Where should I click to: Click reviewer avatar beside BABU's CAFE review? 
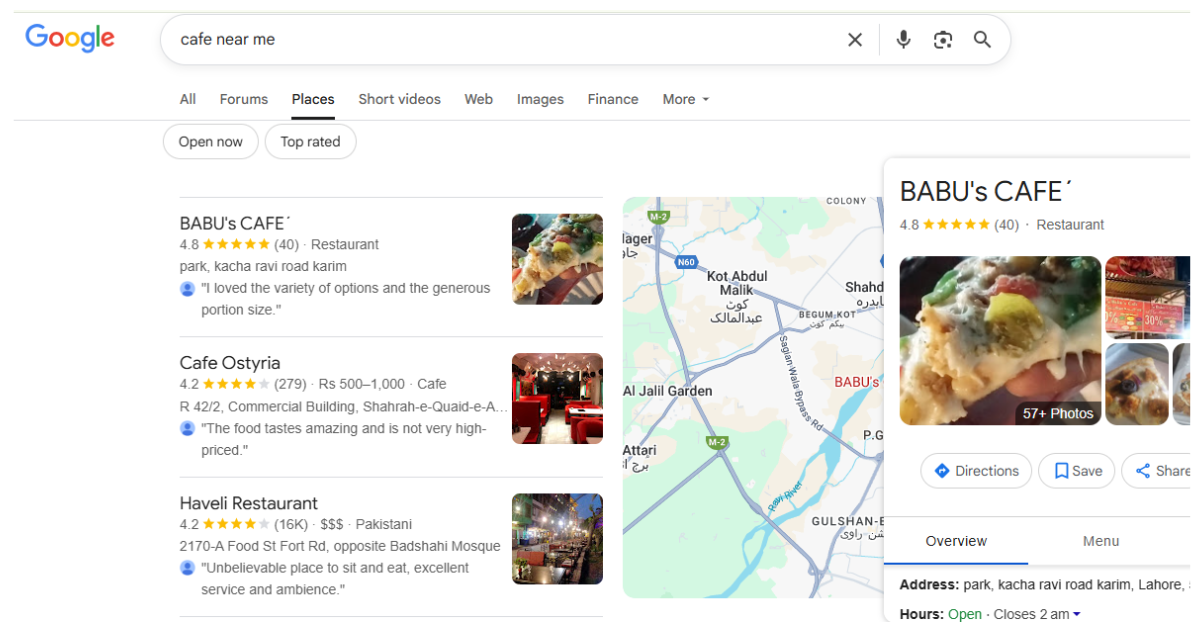[x=187, y=288]
